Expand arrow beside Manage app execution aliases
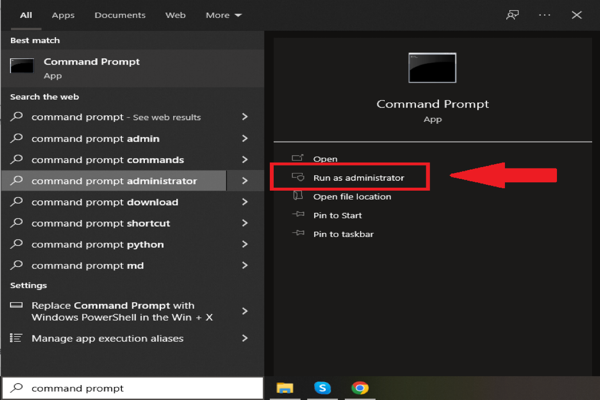The width and height of the screenshot is (600, 400). click(x=245, y=338)
